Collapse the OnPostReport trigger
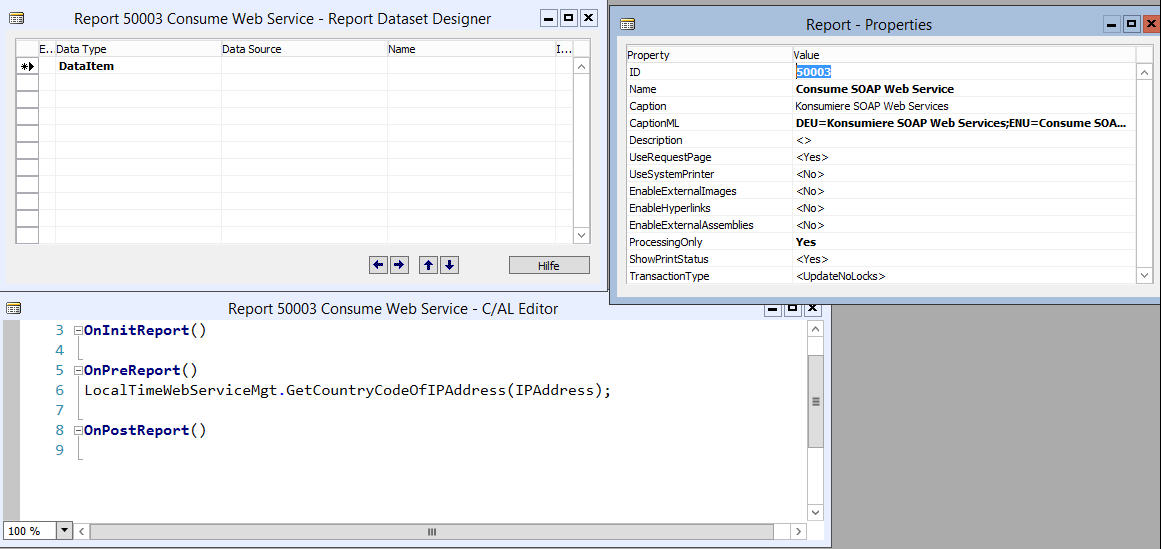Viewport: 1161px width, 549px height. [x=78, y=430]
